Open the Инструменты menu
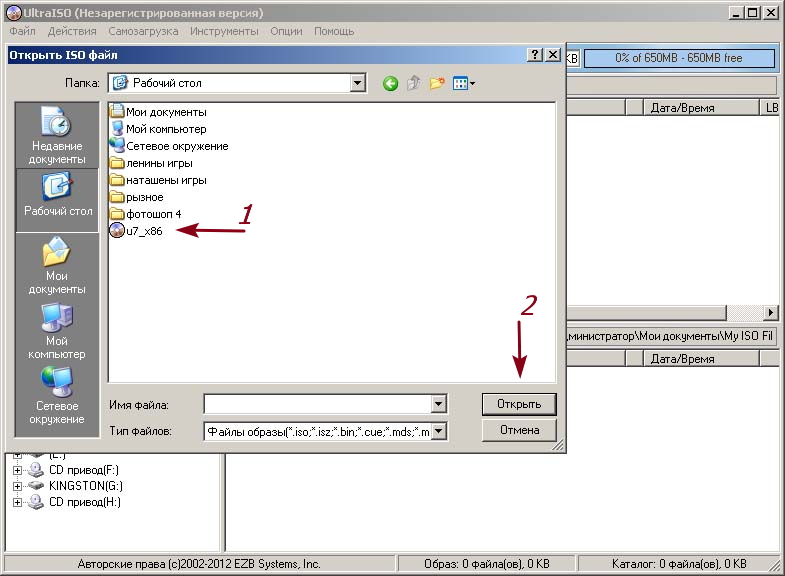 point(224,31)
